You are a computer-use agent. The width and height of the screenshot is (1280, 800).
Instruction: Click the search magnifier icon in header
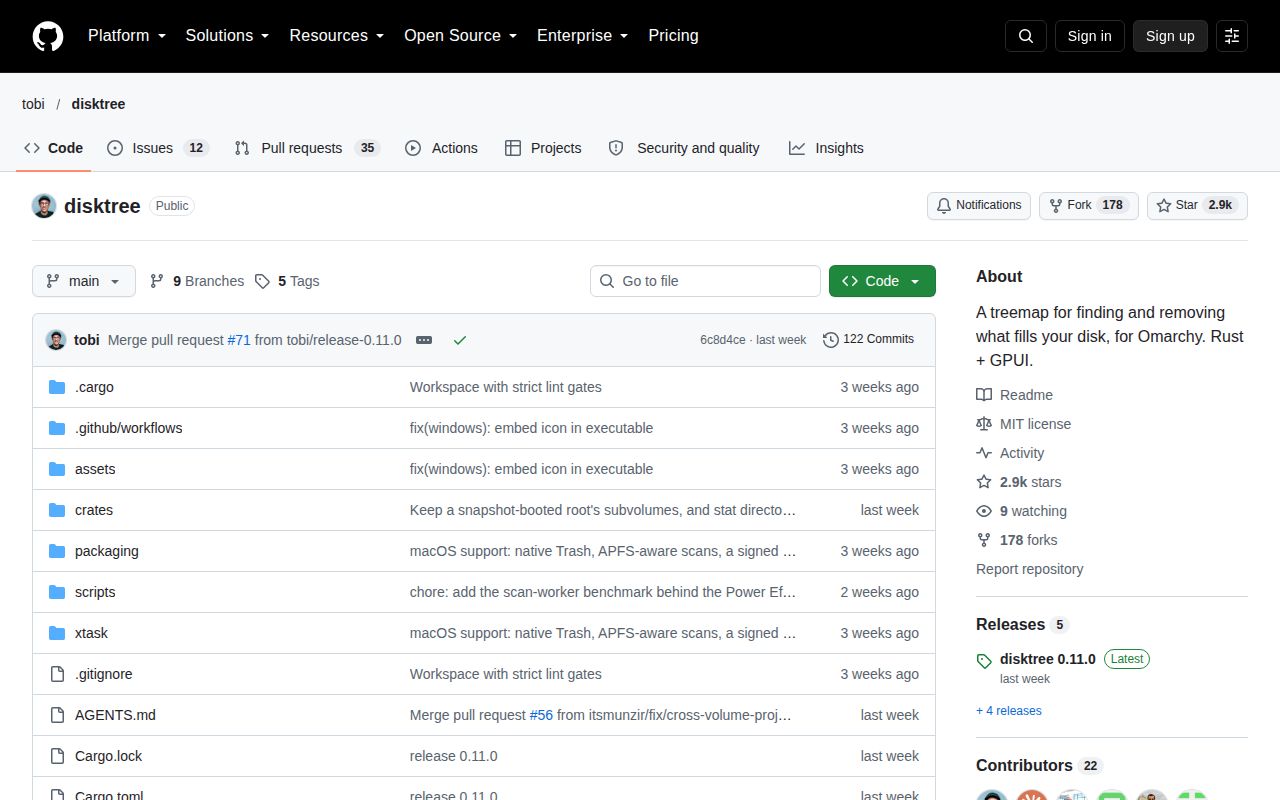1026,36
